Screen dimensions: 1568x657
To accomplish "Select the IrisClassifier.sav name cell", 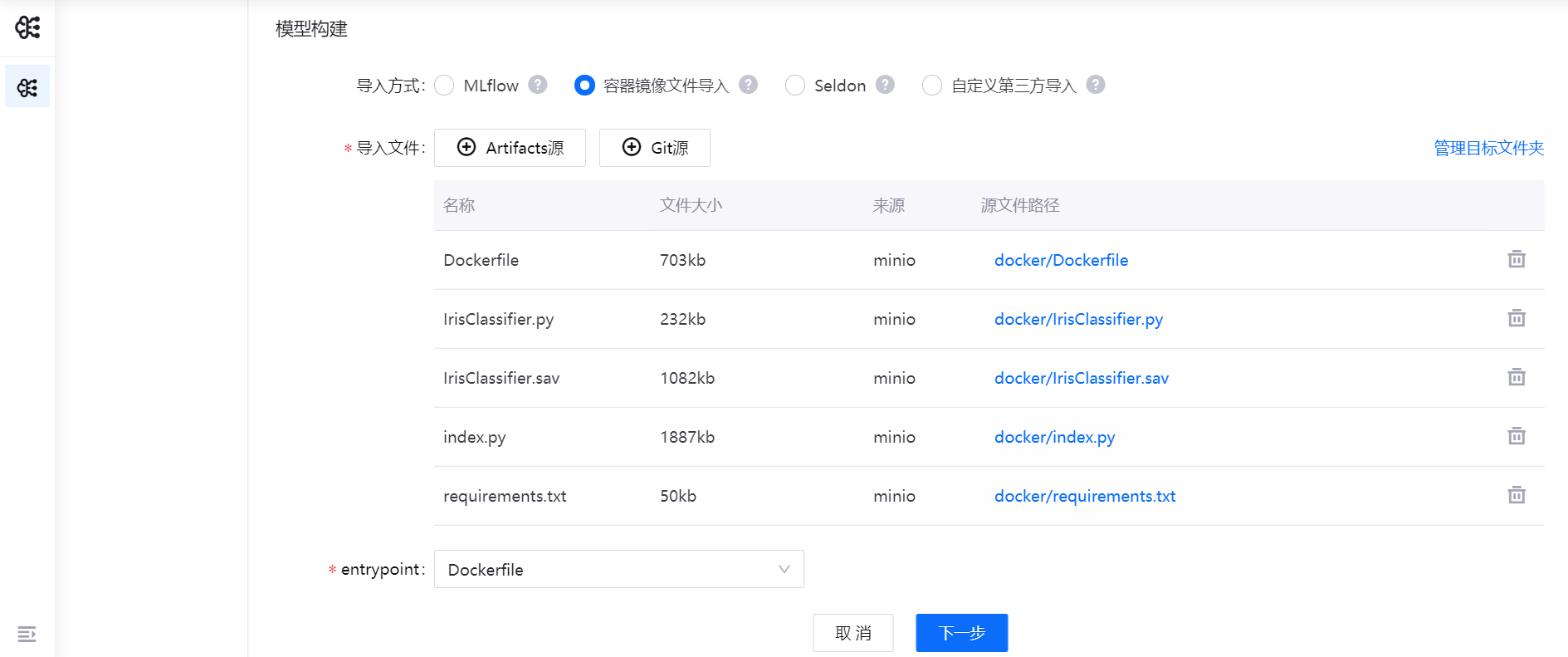I will pyautogui.click(x=501, y=378).
